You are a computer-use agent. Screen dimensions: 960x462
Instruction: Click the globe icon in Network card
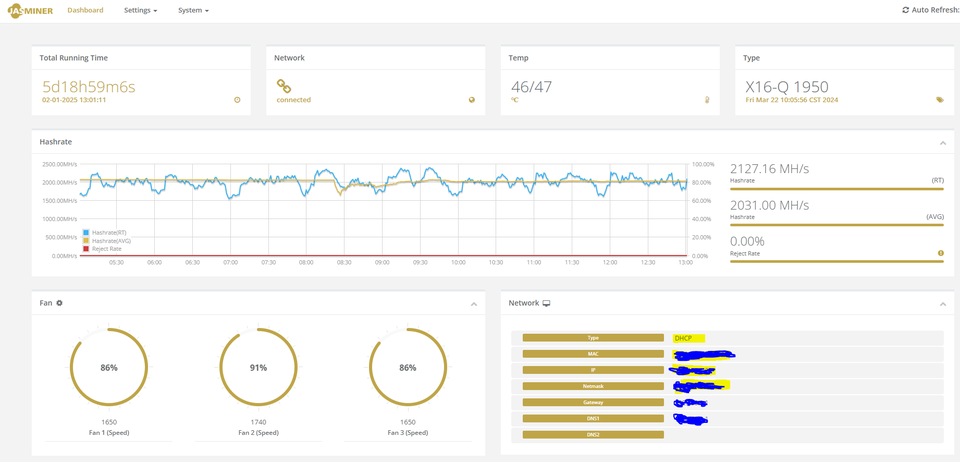[472, 100]
